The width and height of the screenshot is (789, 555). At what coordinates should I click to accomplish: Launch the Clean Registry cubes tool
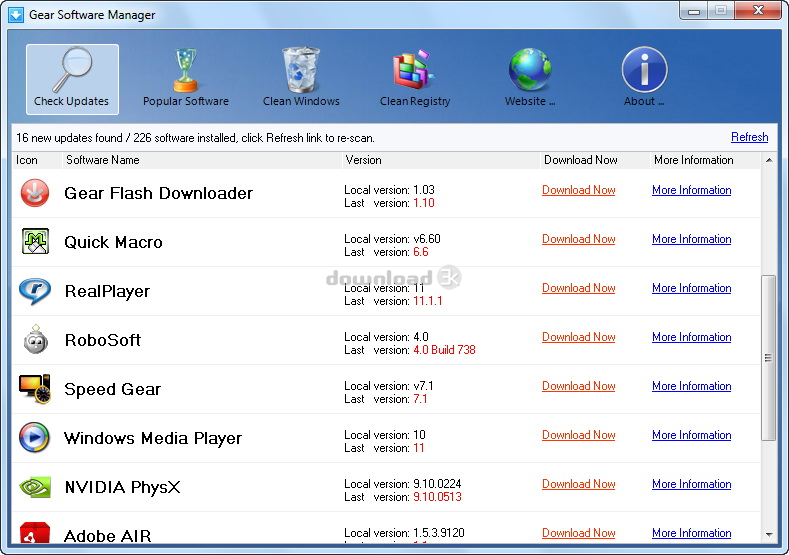click(415, 79)
